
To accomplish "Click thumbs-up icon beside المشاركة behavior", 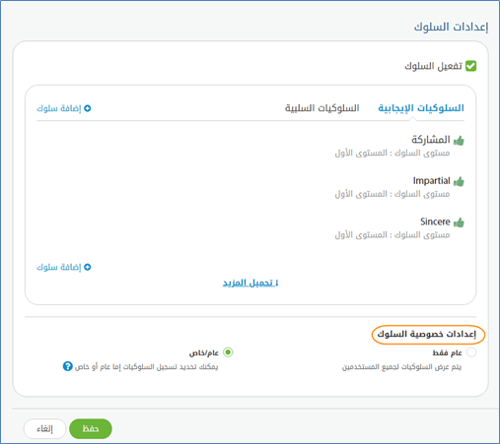I will click(x=459, y=140).
